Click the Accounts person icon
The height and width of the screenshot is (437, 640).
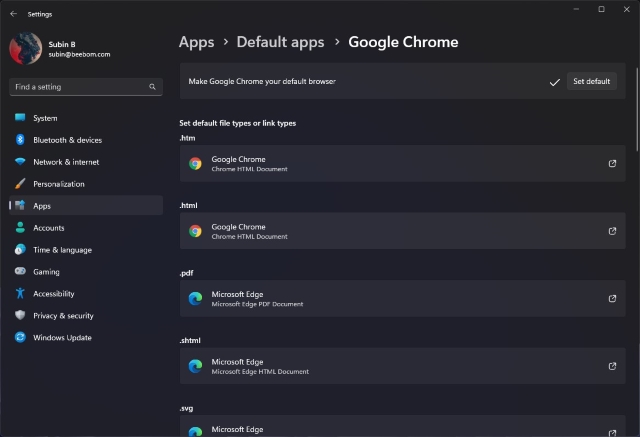click(20, 227)
